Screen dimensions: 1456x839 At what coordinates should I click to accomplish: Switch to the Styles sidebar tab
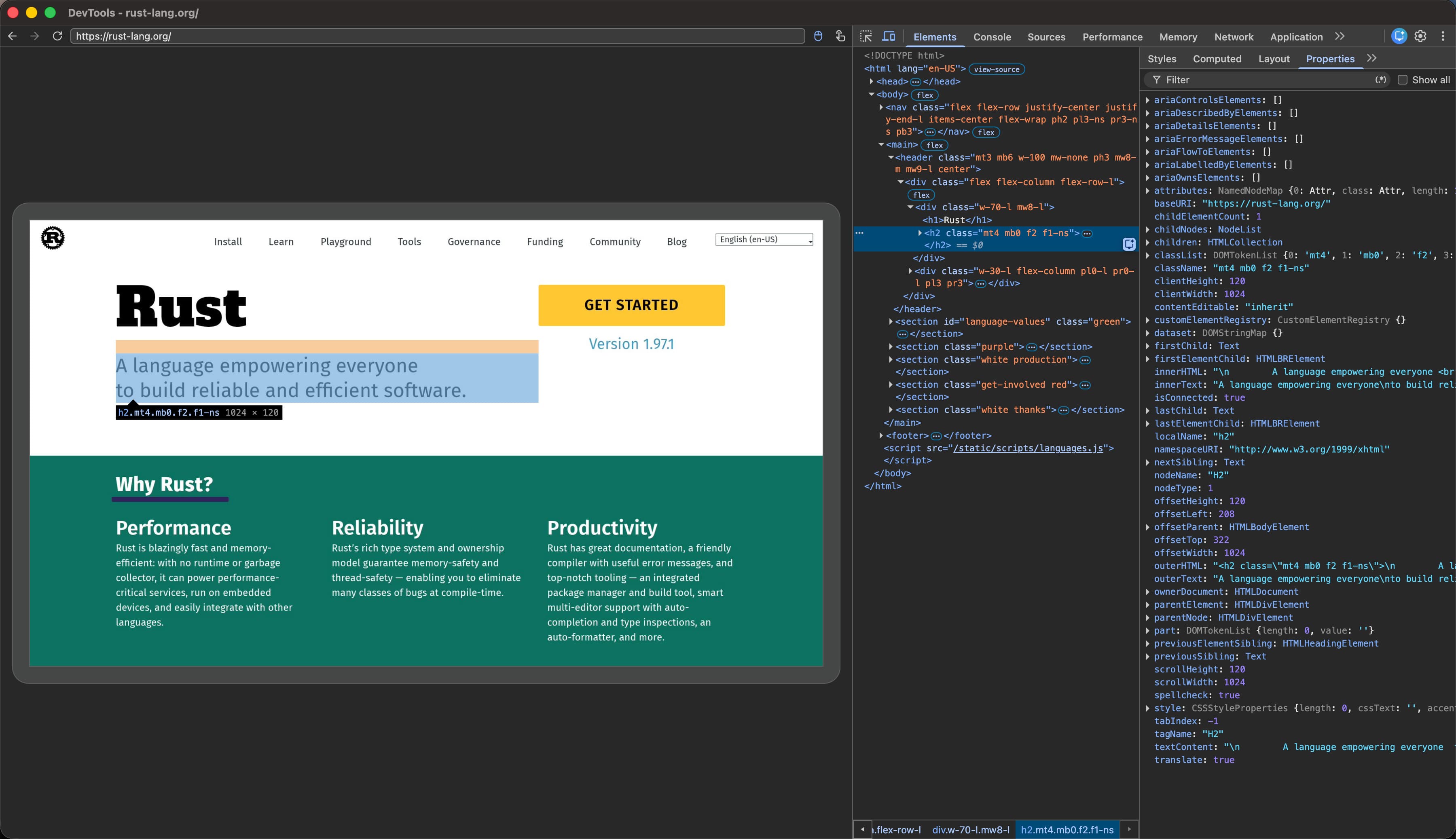pyautogui.click(x=1162, y=59)
